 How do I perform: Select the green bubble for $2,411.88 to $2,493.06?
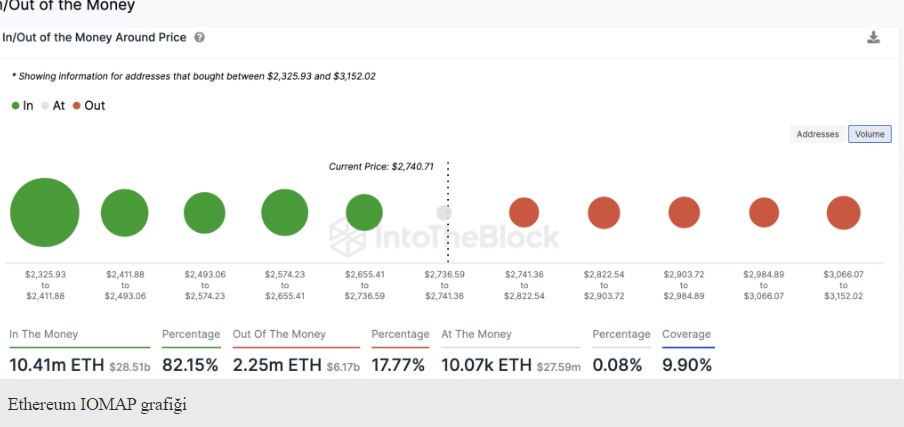pyautogui.click(x=125, y=213)
